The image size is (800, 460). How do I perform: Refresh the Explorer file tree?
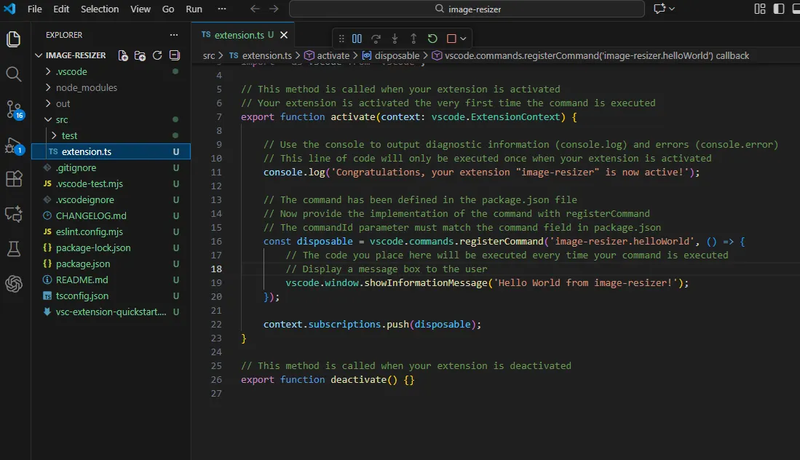click(x=157, y=56)
